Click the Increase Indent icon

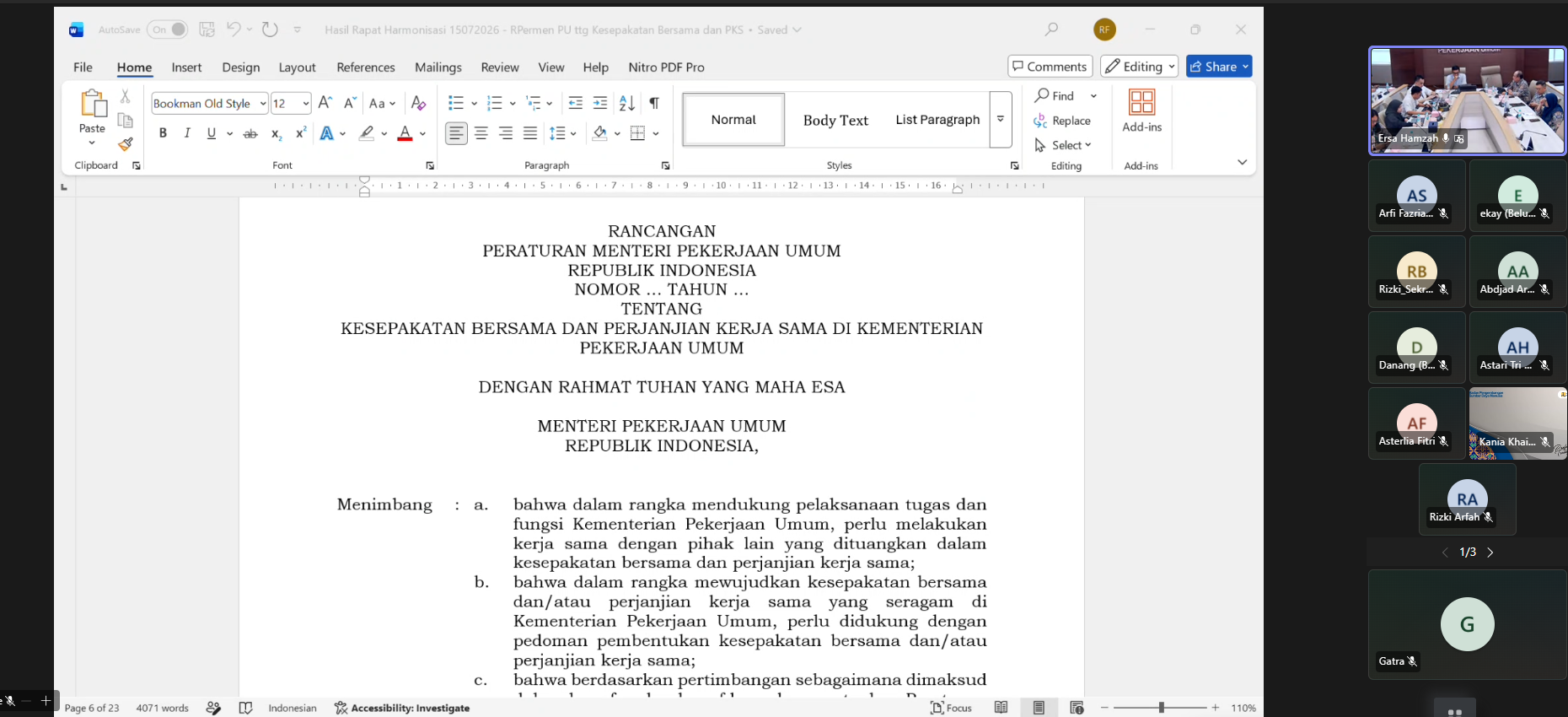click(x=600, y=103)
